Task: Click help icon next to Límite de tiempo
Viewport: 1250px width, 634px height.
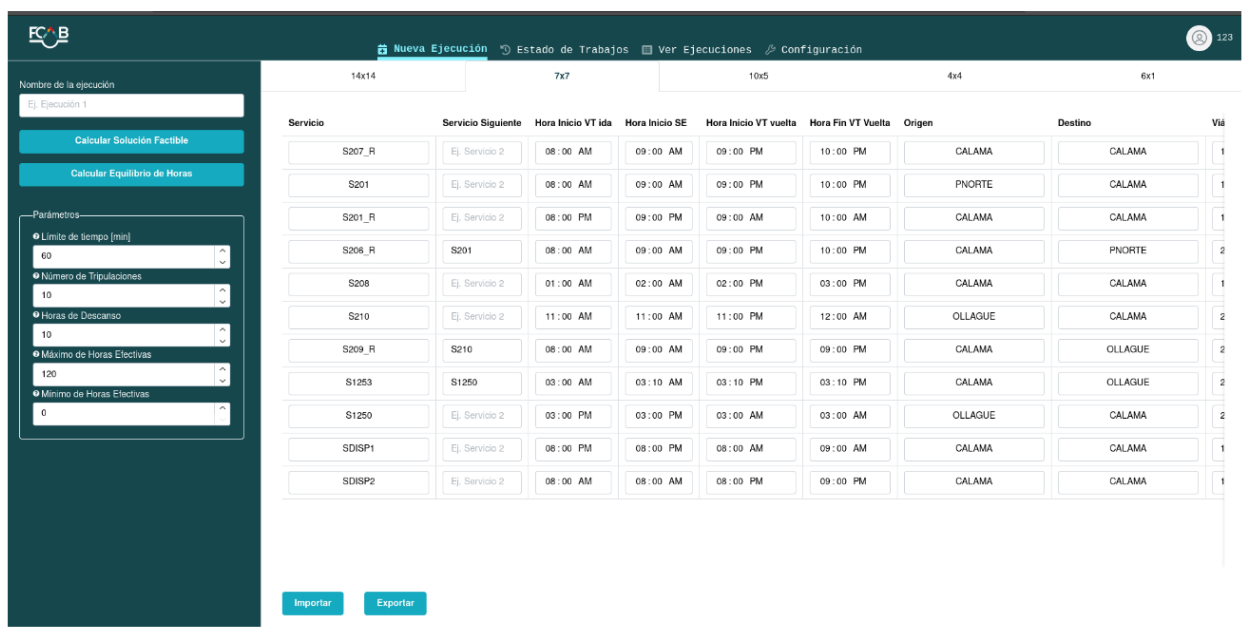Action: tap(36, 236)
